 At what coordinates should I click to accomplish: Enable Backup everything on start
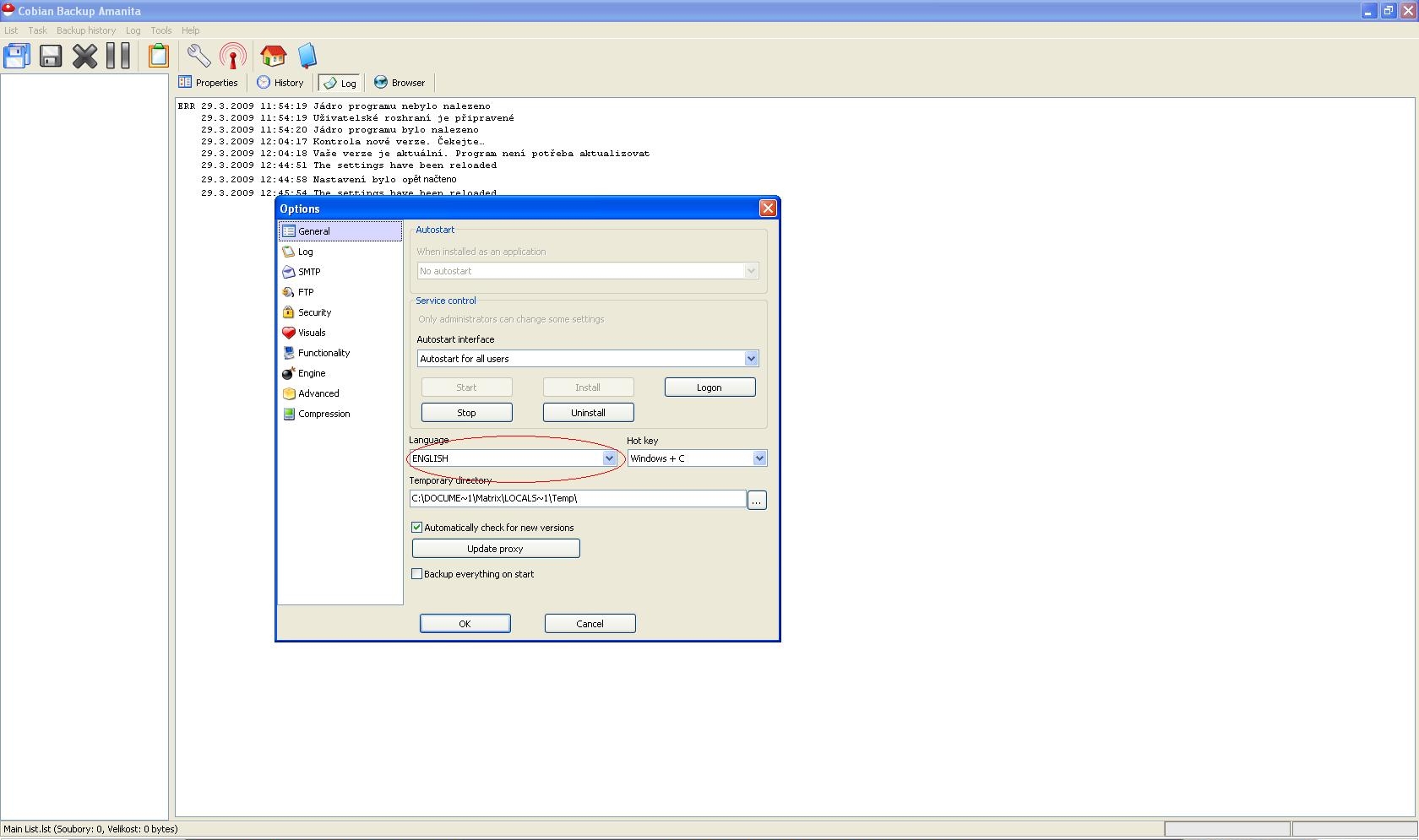click(416, 574)
